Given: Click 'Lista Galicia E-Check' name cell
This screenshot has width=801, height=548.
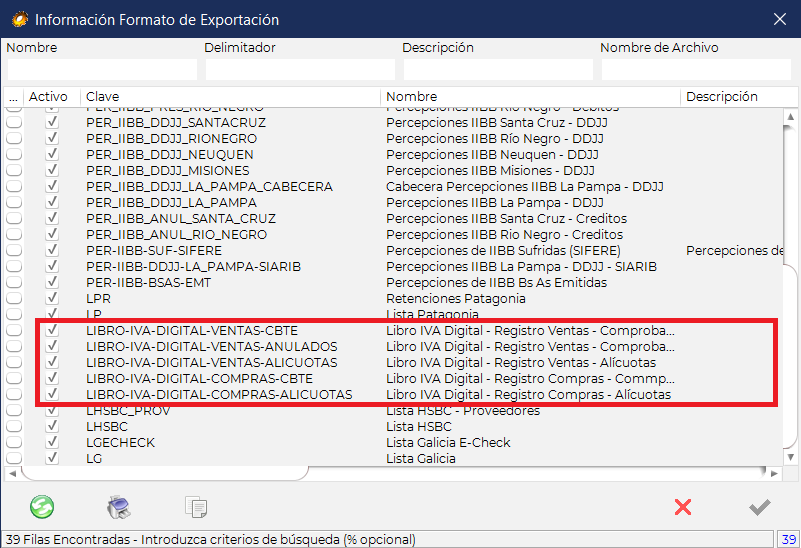Looking at the screenshot, I should point(448,442).
